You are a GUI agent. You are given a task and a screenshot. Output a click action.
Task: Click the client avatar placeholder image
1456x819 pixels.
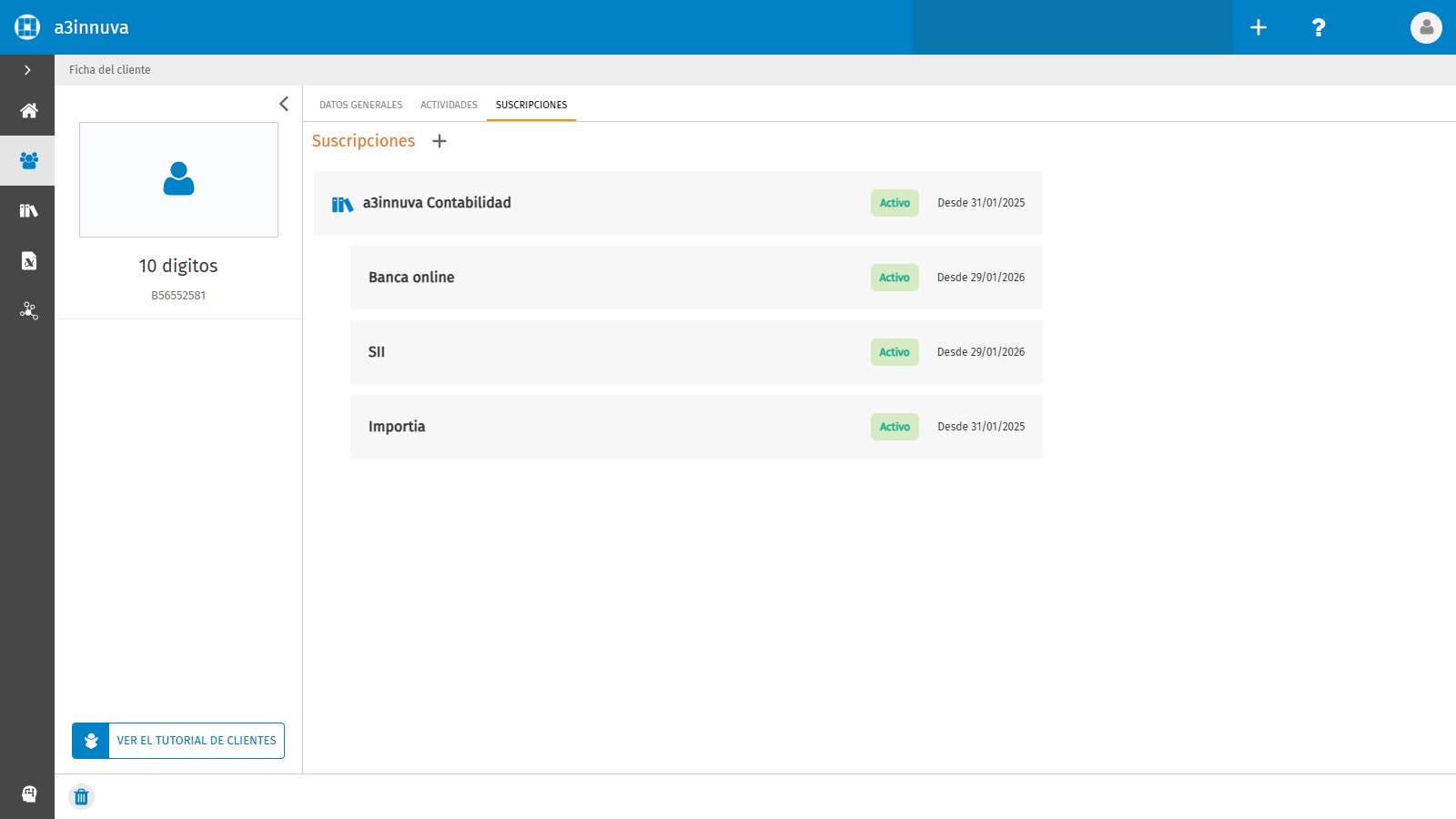[x=178, y=179]
